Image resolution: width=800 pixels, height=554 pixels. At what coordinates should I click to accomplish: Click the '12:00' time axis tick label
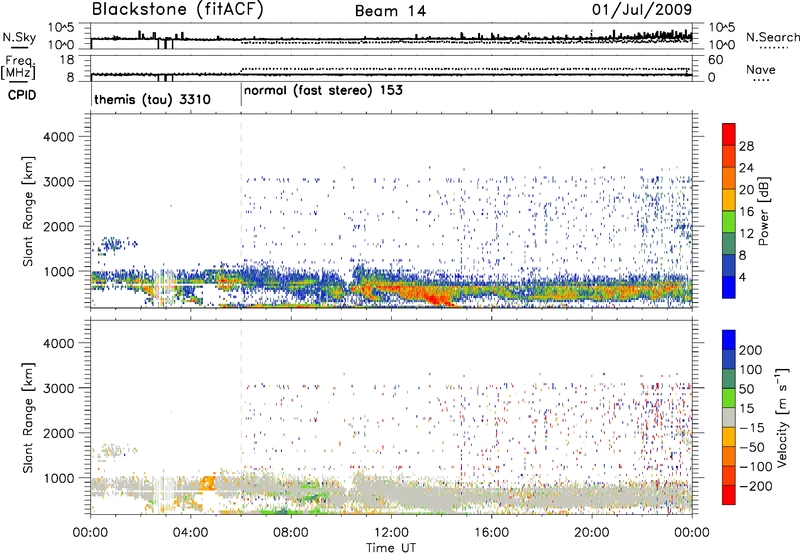pos(391,533)
